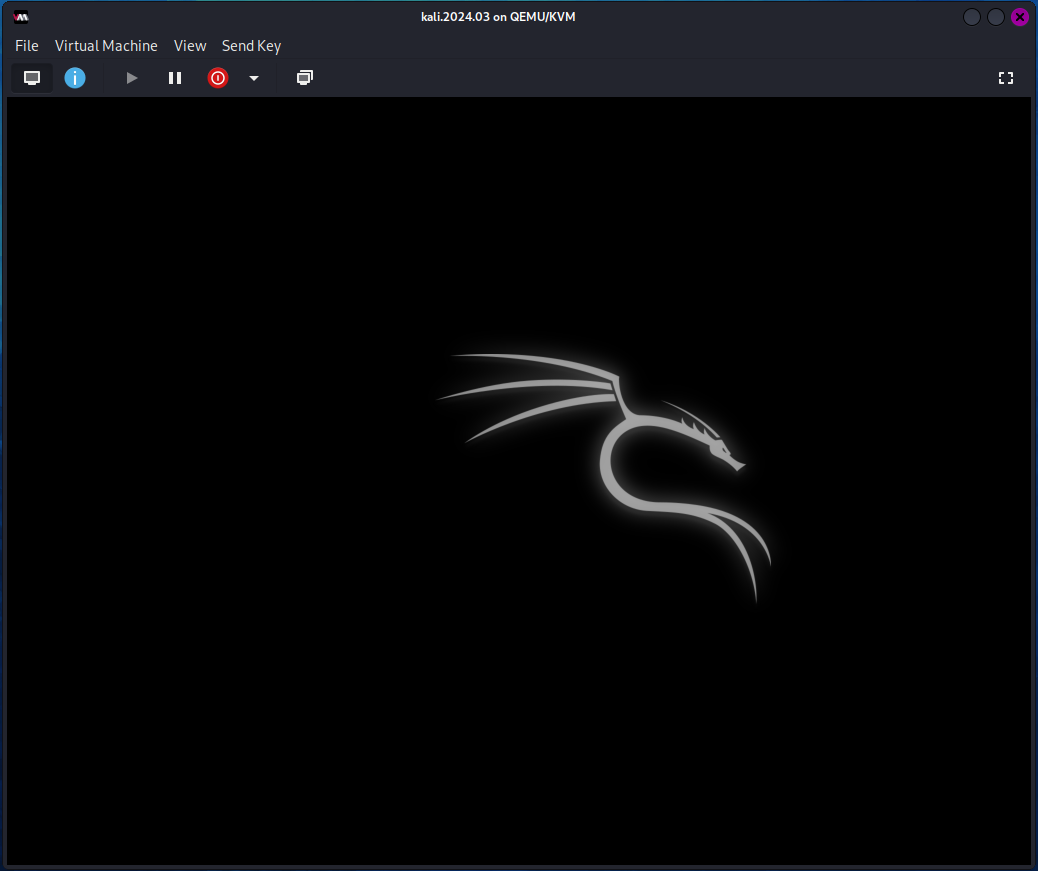Open the Virtual Machine menu

[x=106, y=46]
